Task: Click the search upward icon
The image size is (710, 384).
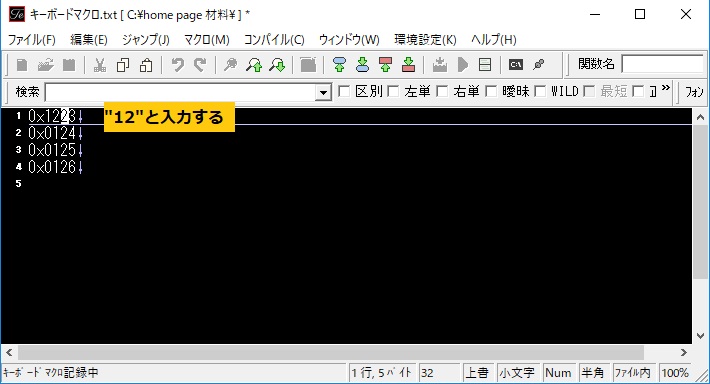Action: coord(254,65)
